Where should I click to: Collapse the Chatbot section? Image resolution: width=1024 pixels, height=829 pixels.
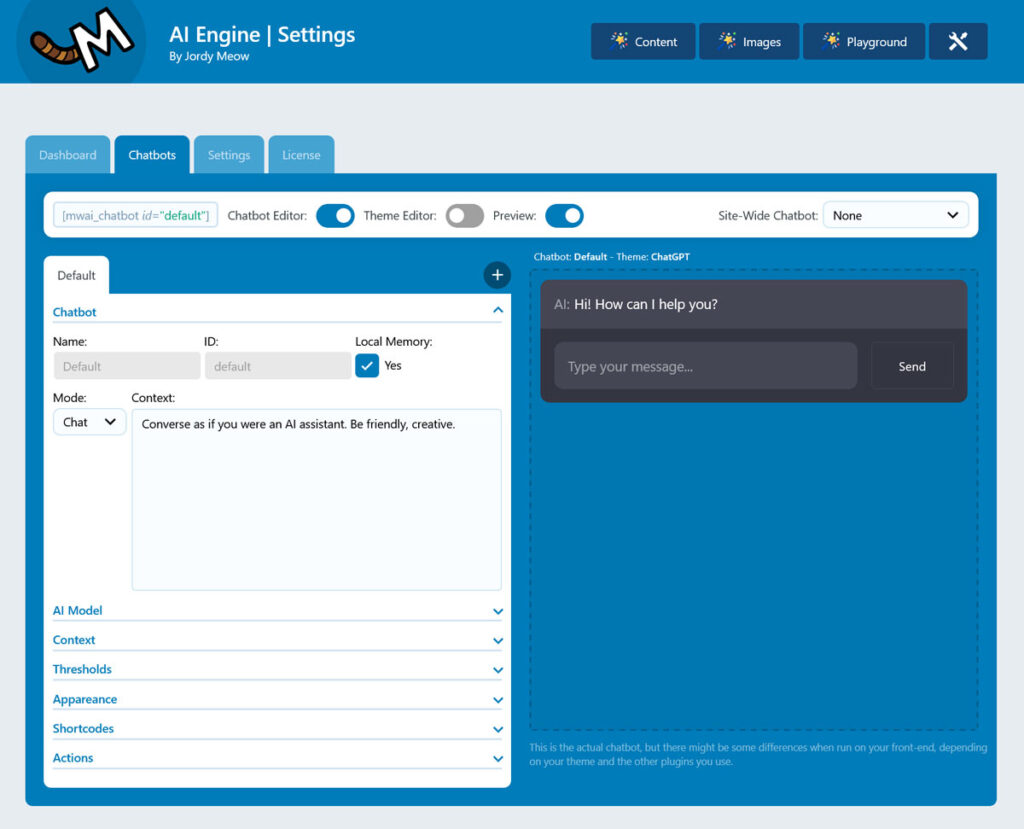(x=497, y=310)
